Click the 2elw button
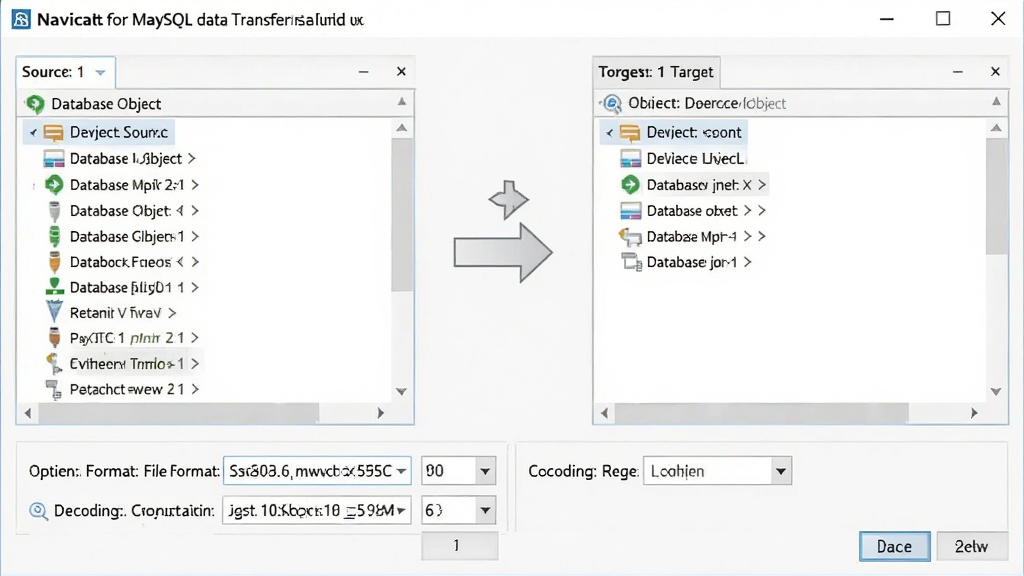The image size is (1024, 576). point(972,547)
